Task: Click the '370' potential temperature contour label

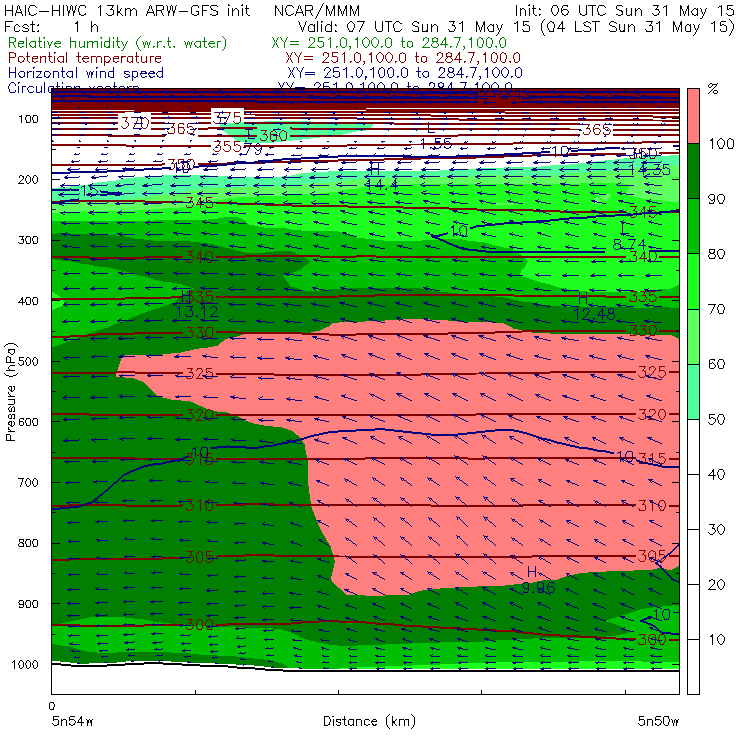Action: click(x=135, y=123)
